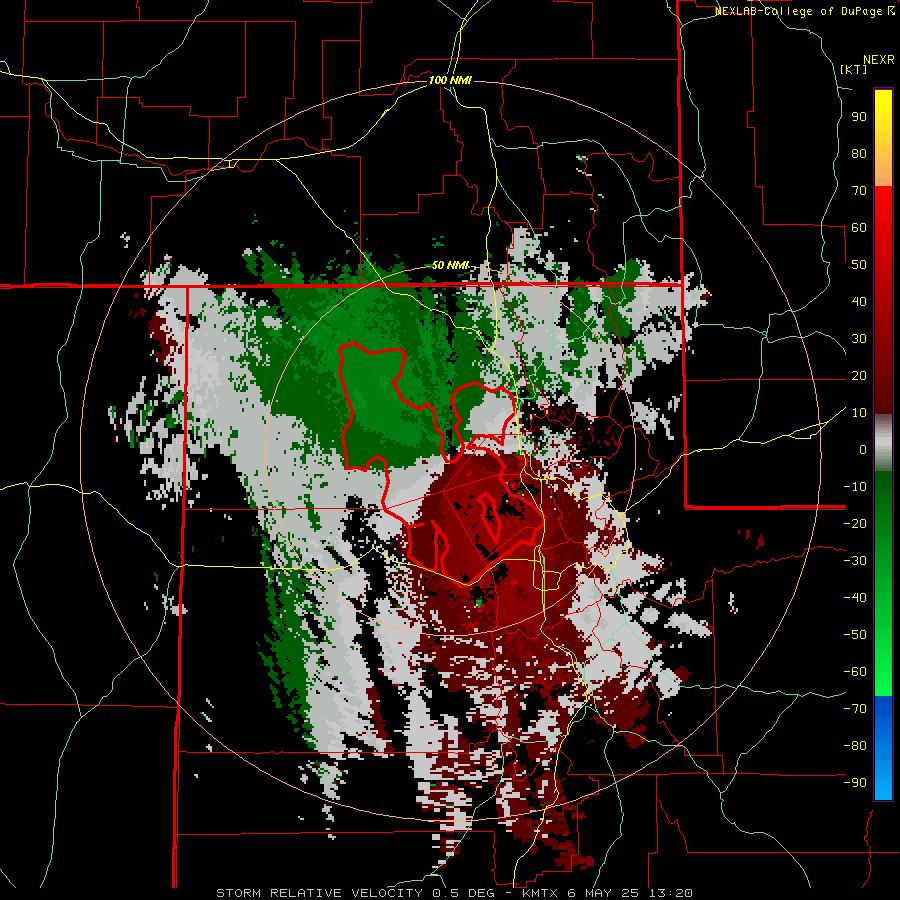Click the -50 value on velocity scale

point(855,635)
